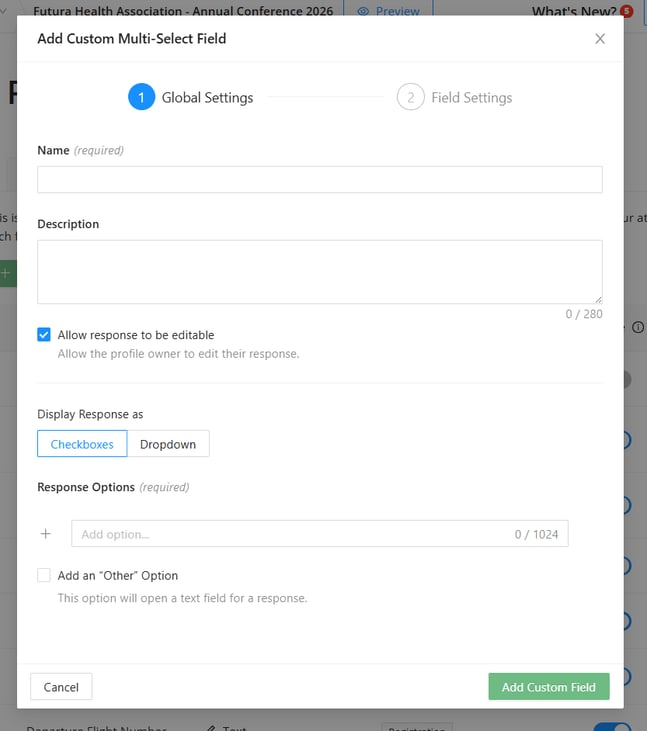Click the info icon behind dialog's right edge
This screenshot has height=731, width=647.
(x=638, y=327)
